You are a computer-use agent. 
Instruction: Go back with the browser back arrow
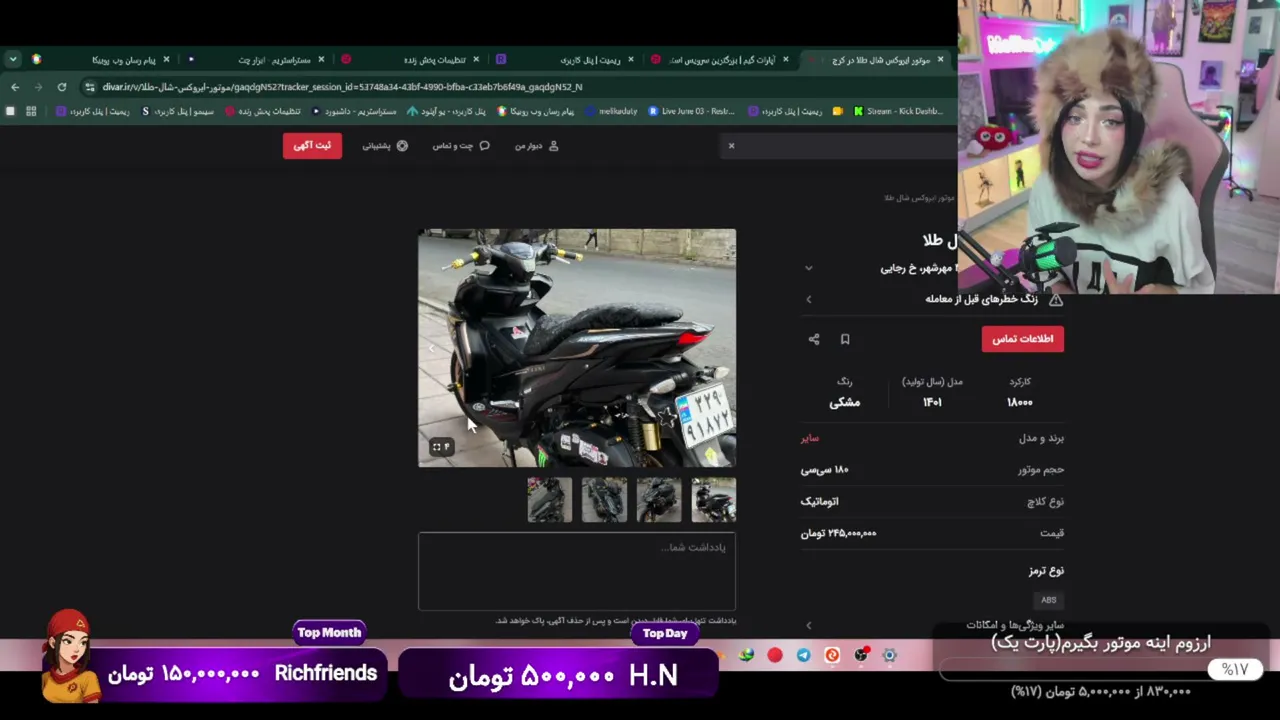[15, 87]
